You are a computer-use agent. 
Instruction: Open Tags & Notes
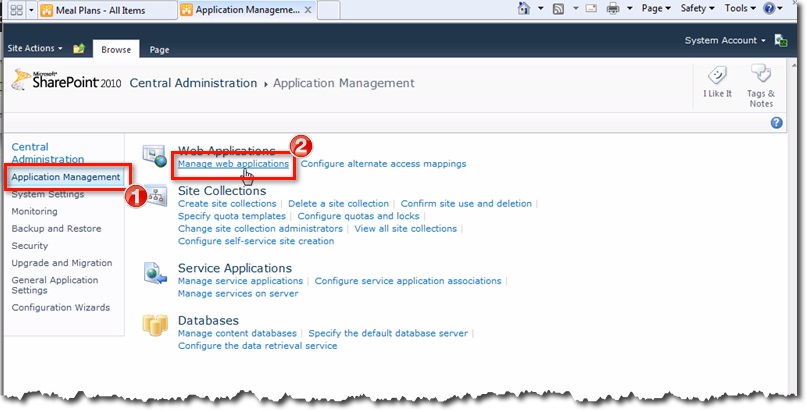coord(761,85)
